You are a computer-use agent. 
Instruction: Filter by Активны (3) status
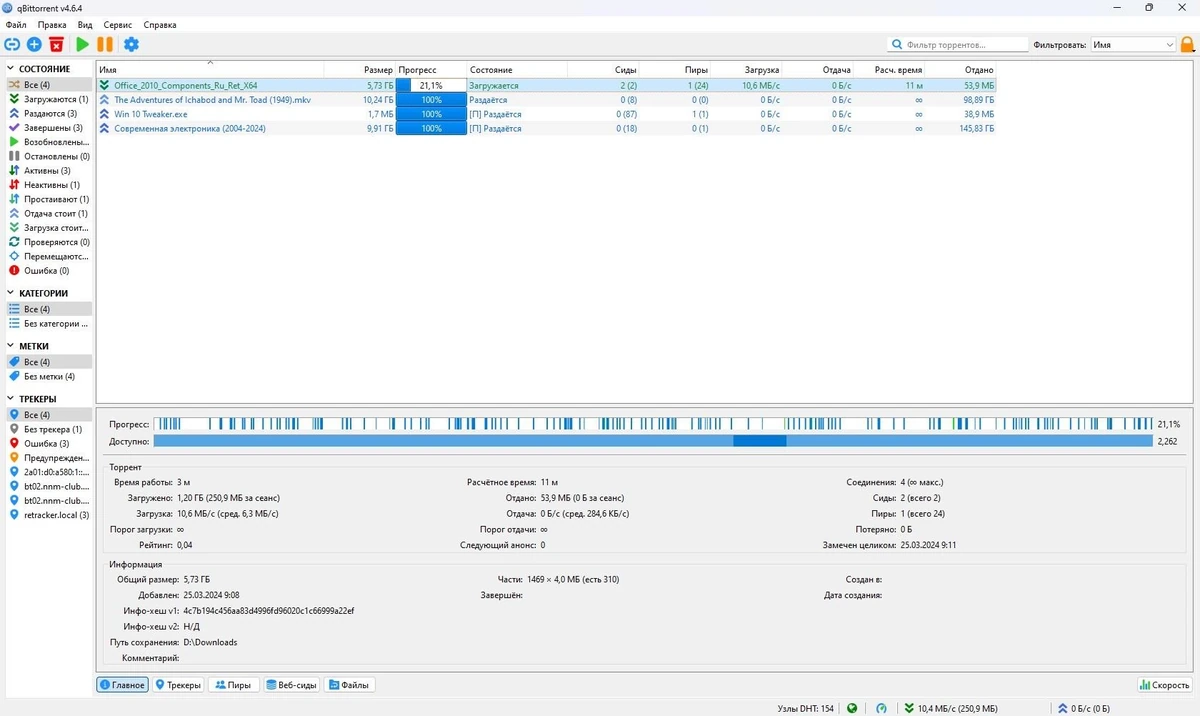point(49,170)
